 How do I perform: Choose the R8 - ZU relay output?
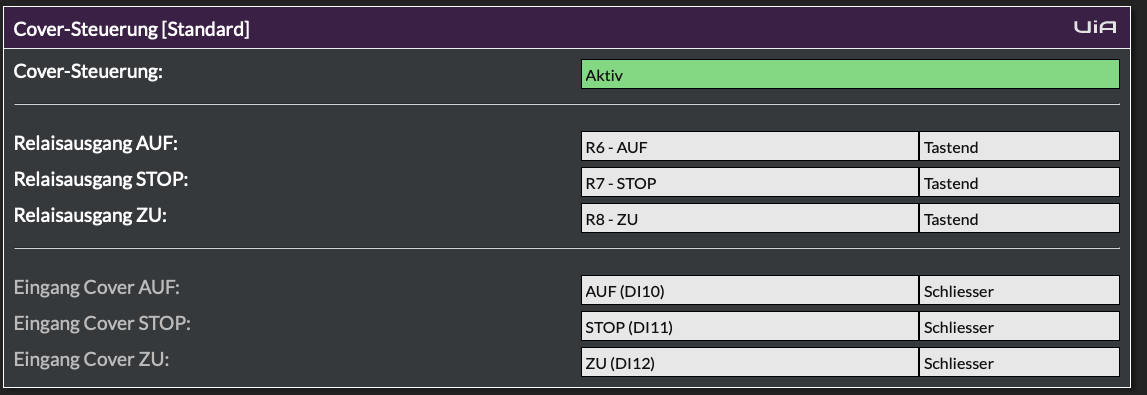click(x=750, y=218)
